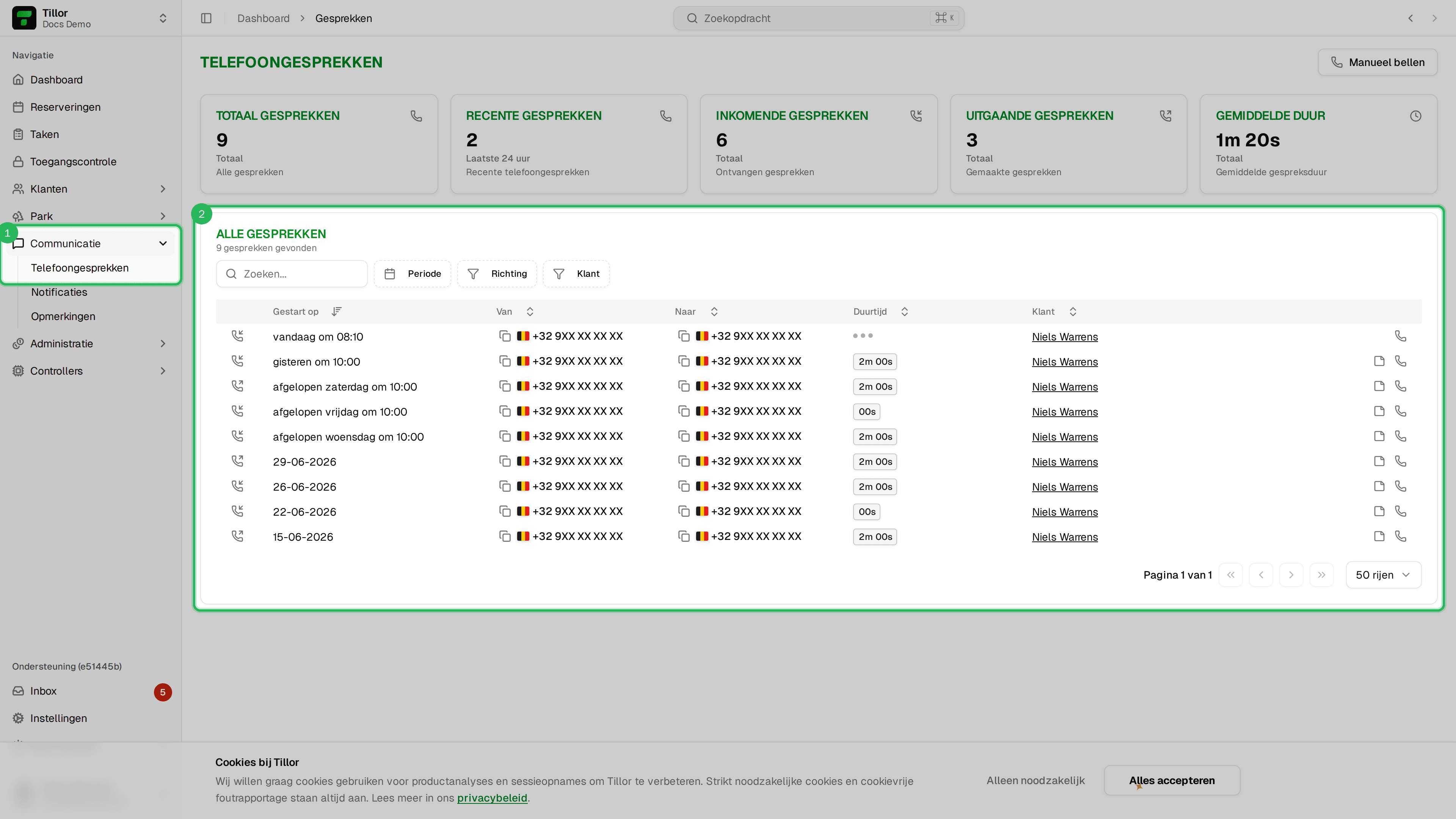Open note icon for gisteren om 10:00 call
This screenshot has height=819, width=1456.
pyautogui.click(x=1379, y=361)
